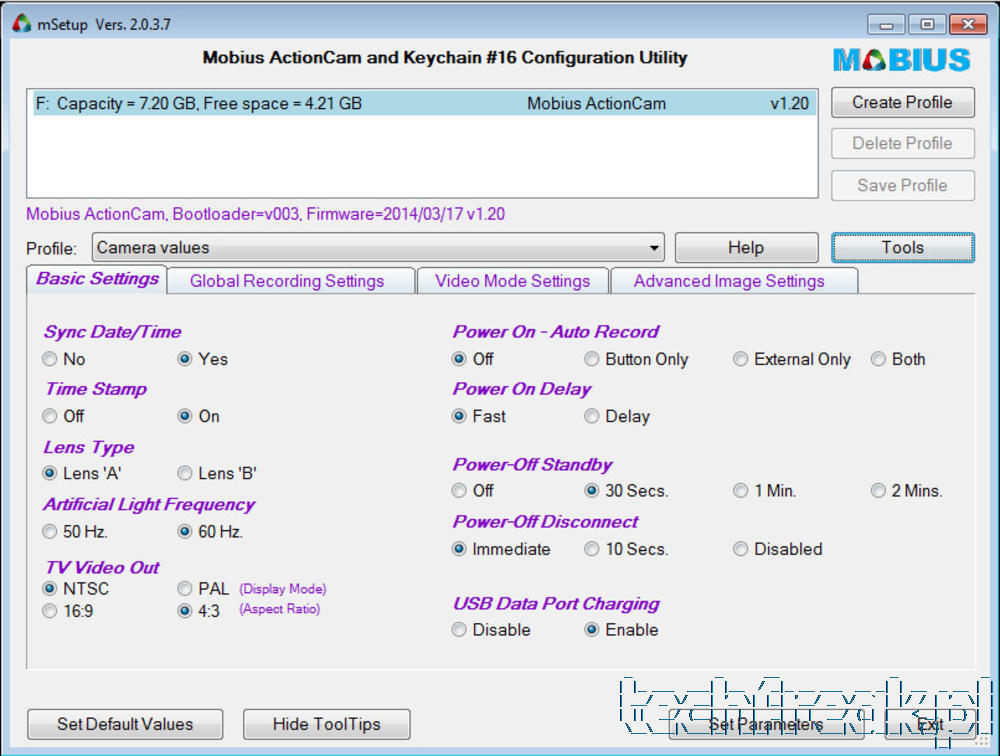Set Power-Off Disconnect to 10 Secs.
The image size is (1000, 756).
pyautogui.click(x=592, y=549)
